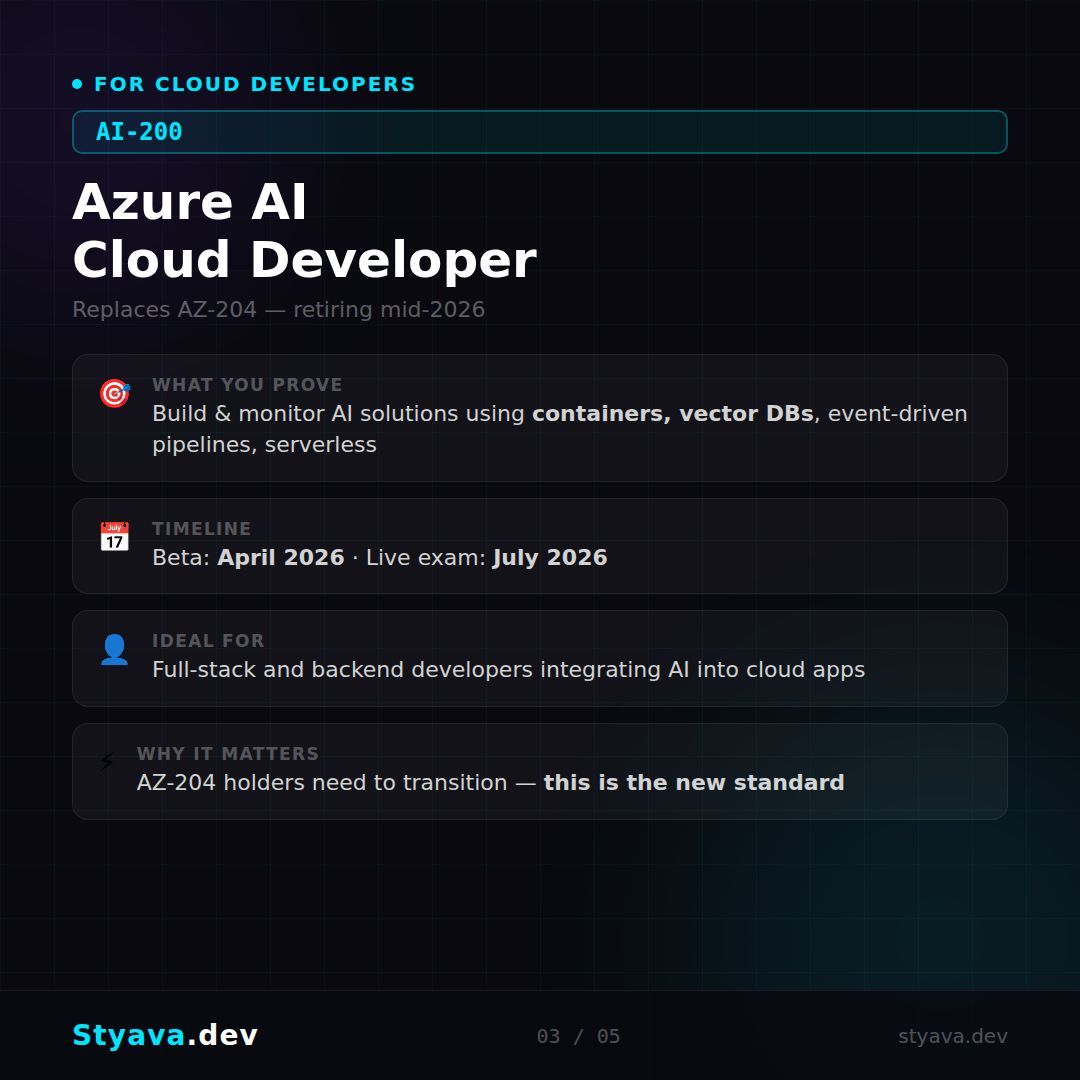Click the lightning bolt icon beside WHY IT MATTERS

point(107,762)
